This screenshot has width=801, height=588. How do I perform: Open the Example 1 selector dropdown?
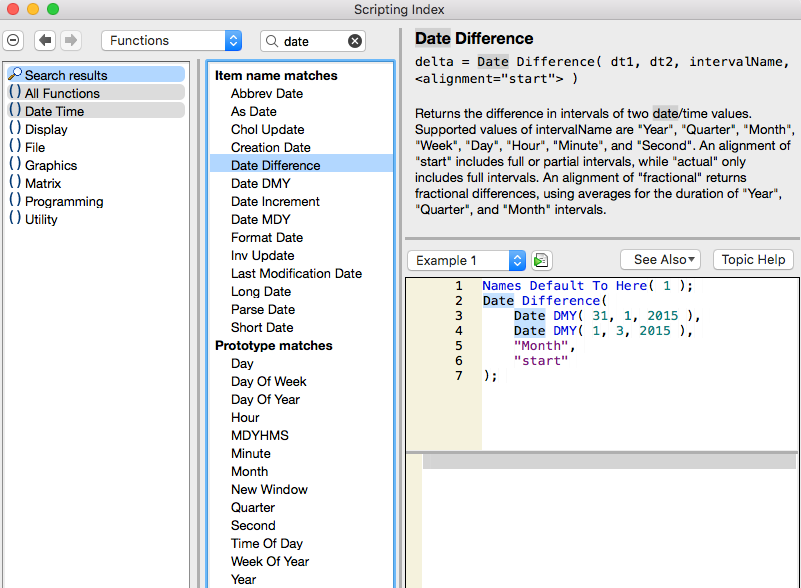click(x=466, y=260)
